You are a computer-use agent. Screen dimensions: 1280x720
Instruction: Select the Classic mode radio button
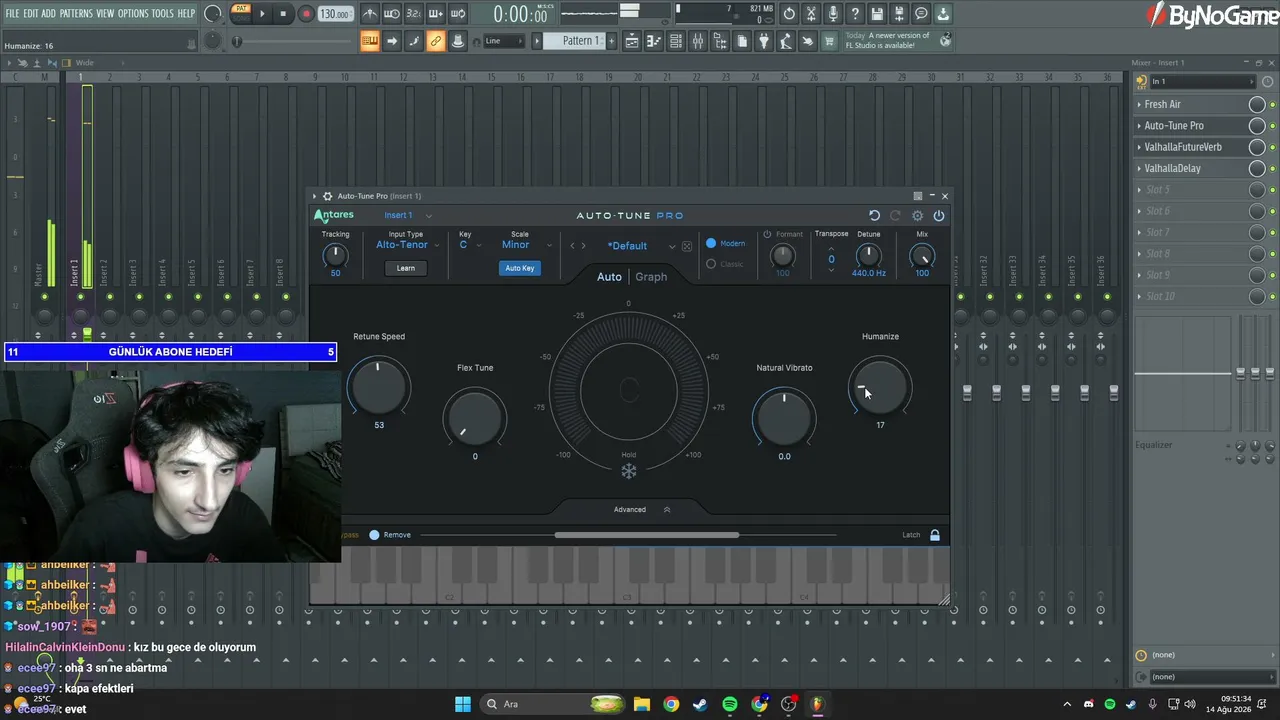[x=711, y=264]
